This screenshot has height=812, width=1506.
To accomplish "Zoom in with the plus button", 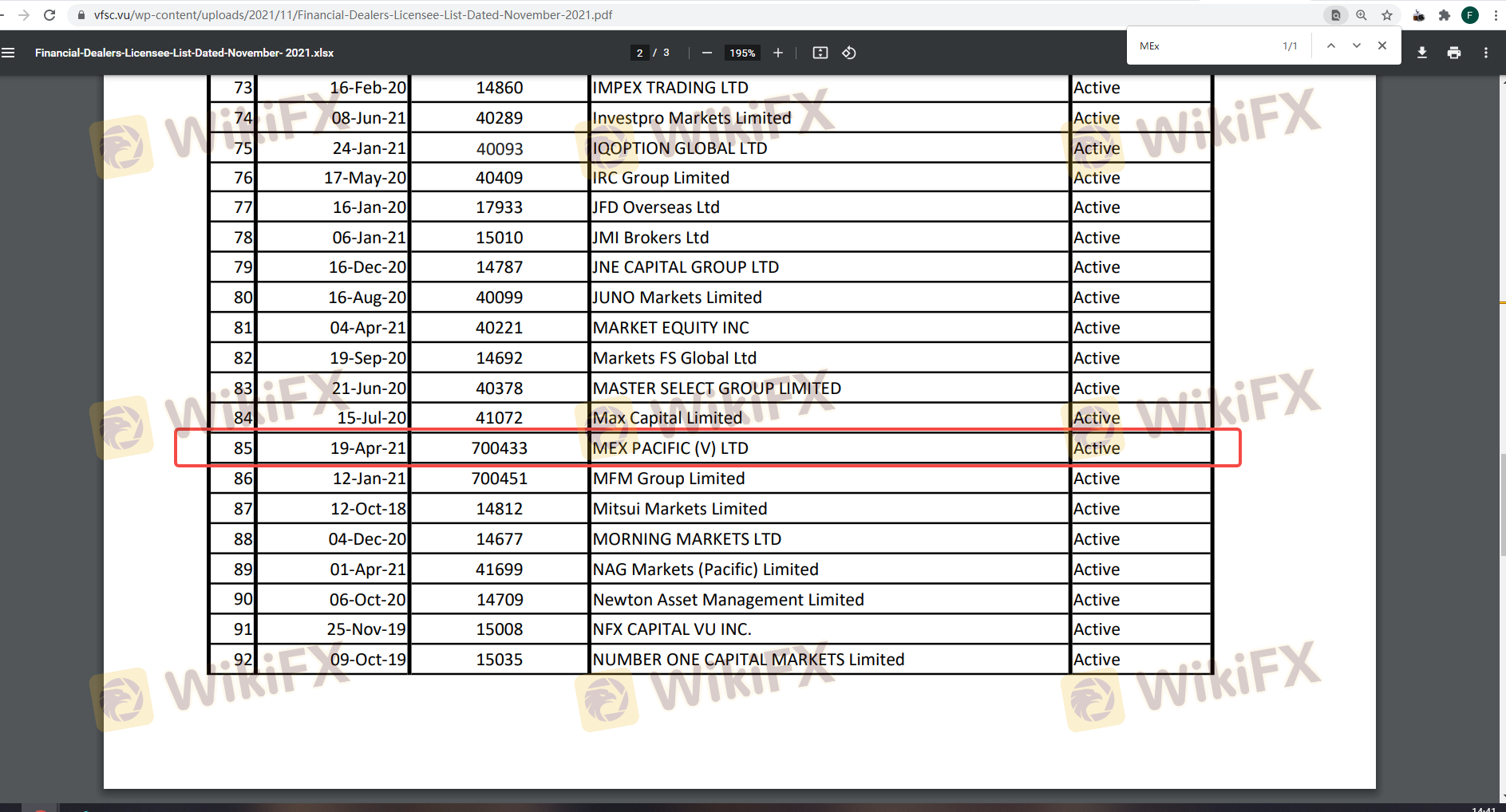I will [x=778, y=53].
